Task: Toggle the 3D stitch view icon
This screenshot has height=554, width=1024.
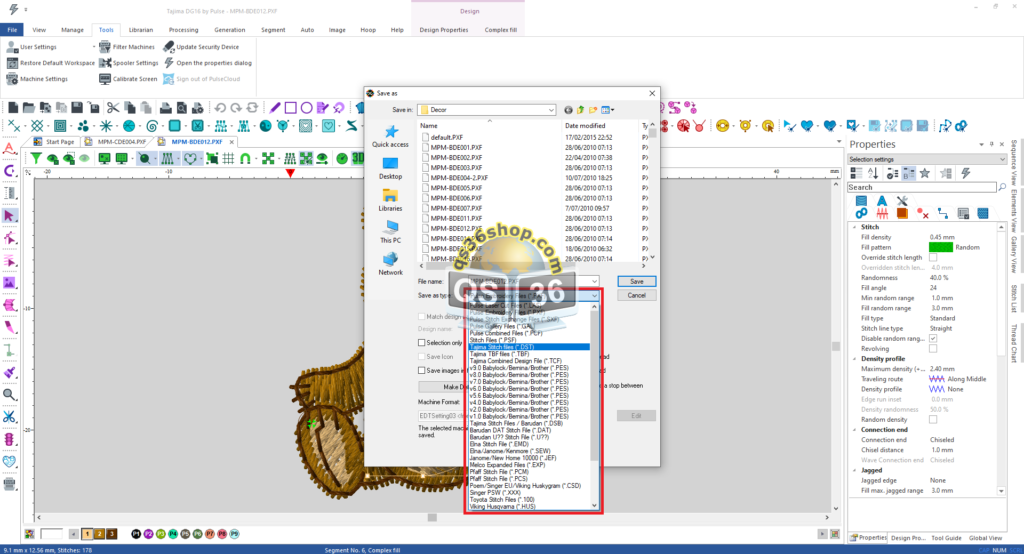Action: [x=358, y=158]
